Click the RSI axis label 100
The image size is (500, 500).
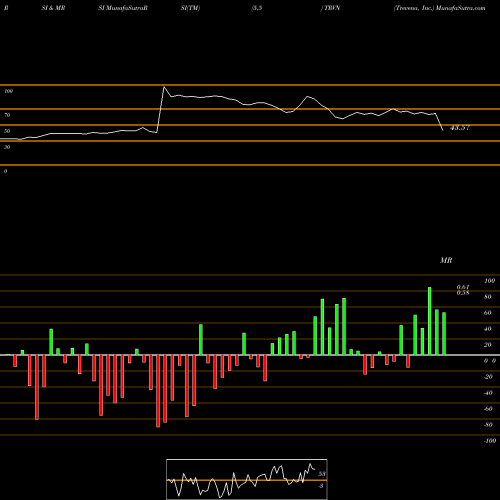[x=8, y=91]
